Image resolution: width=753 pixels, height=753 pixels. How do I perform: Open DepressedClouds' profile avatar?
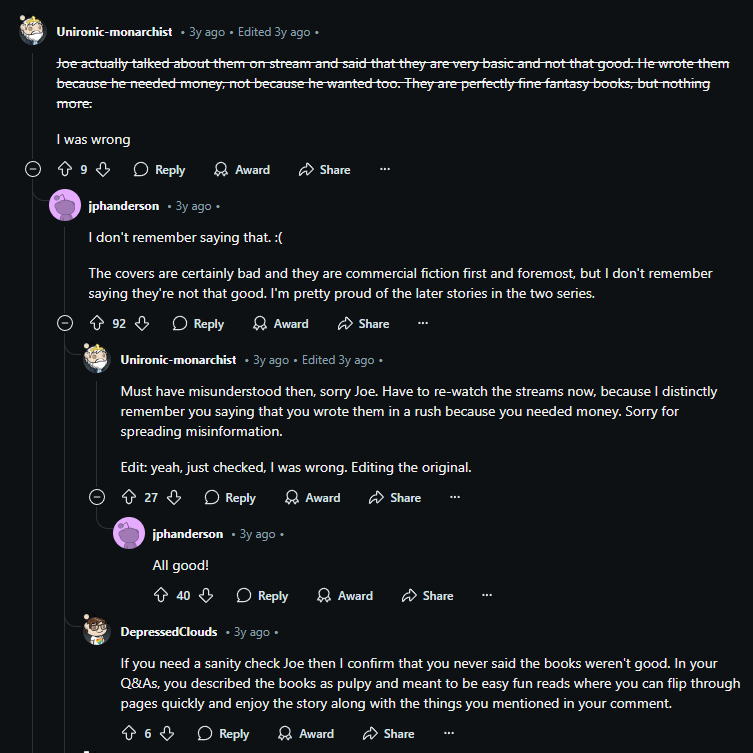[x=97, y=631]
